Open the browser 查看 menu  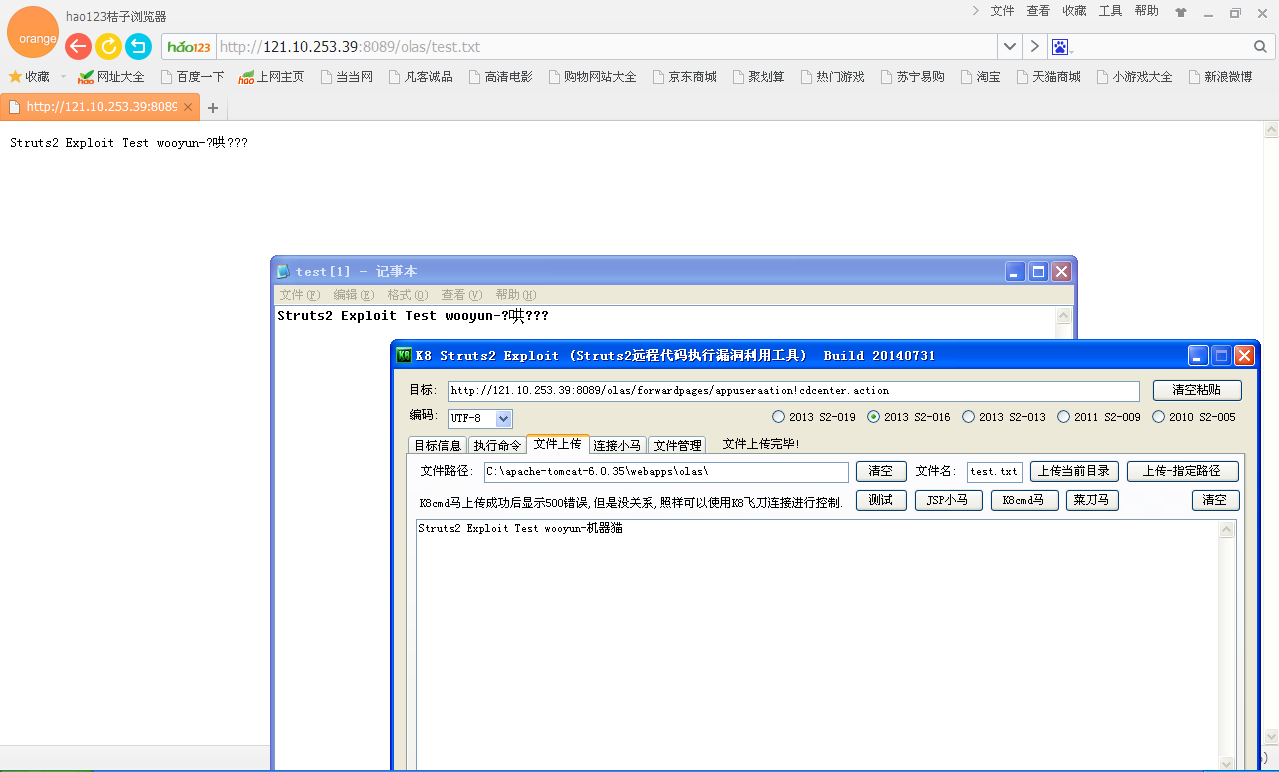click(1038, 11)
